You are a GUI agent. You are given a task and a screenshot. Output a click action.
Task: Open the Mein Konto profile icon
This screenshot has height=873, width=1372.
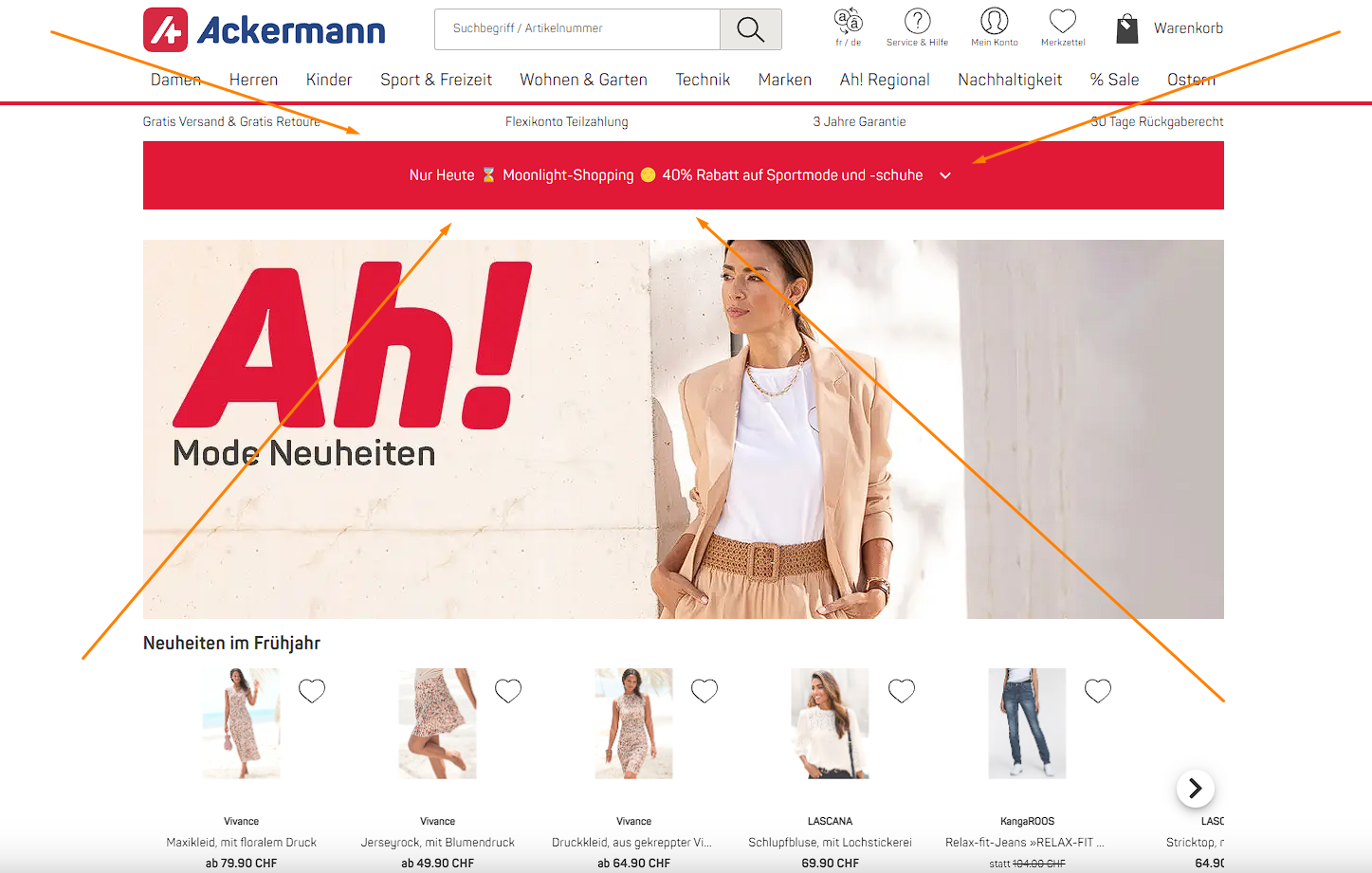click(994, 21)
